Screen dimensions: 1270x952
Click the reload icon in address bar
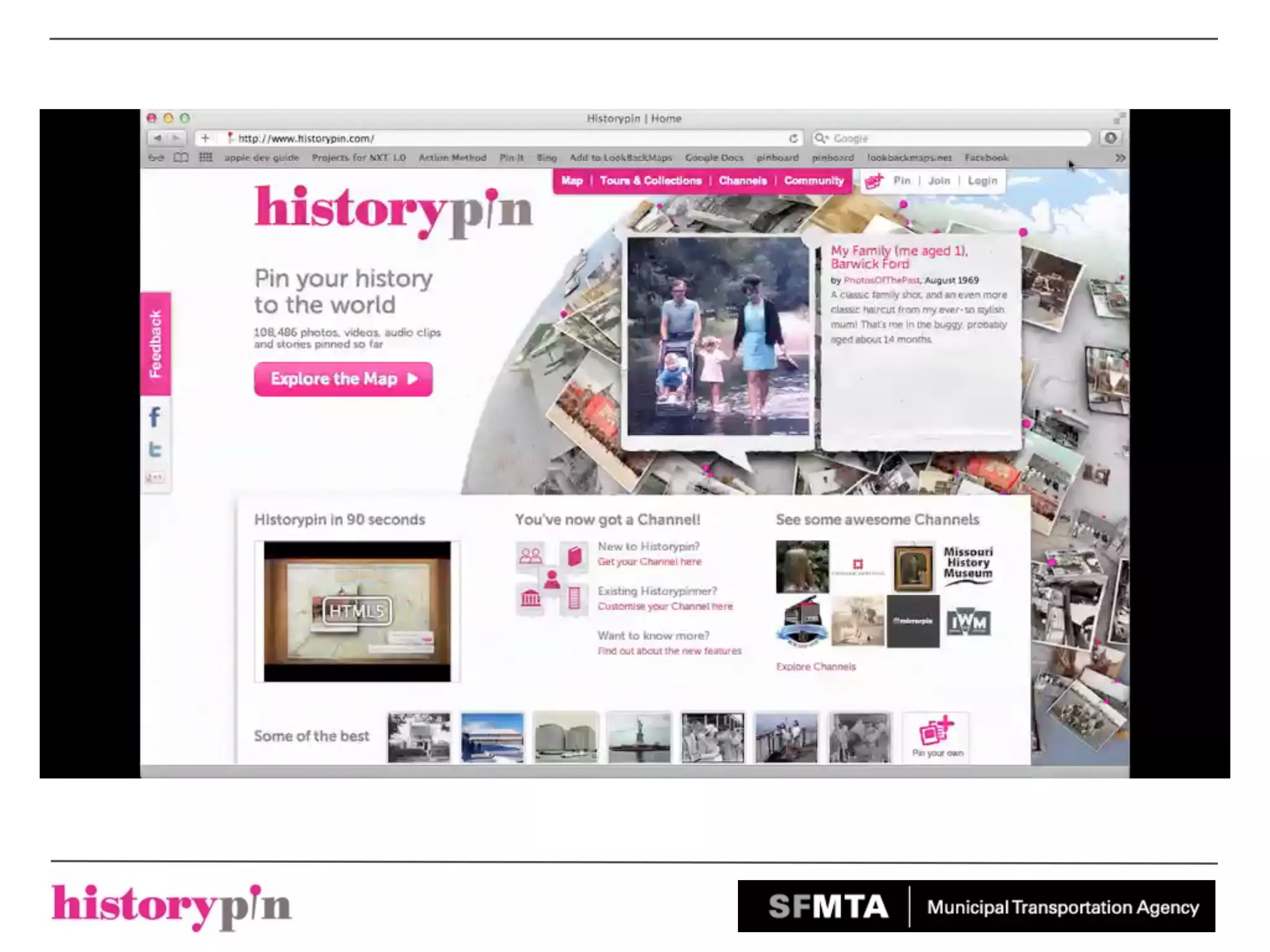coord(793,138)
